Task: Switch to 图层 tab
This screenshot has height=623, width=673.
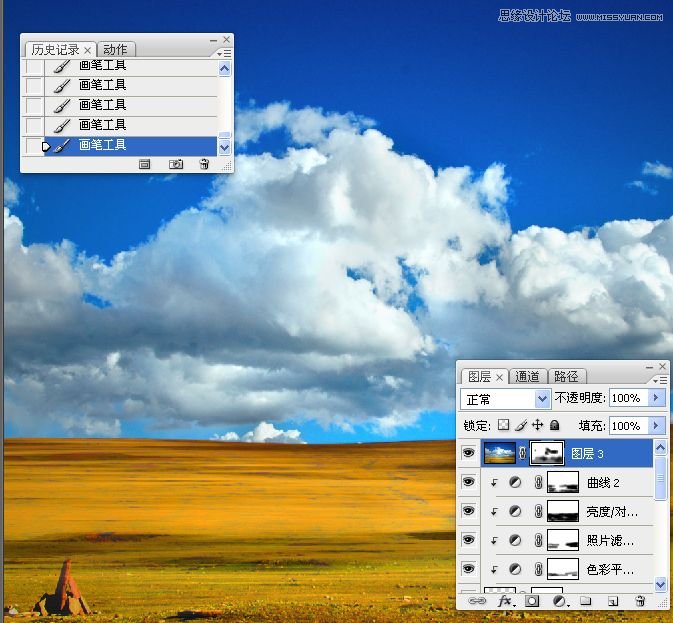Action: pos(479,377)
